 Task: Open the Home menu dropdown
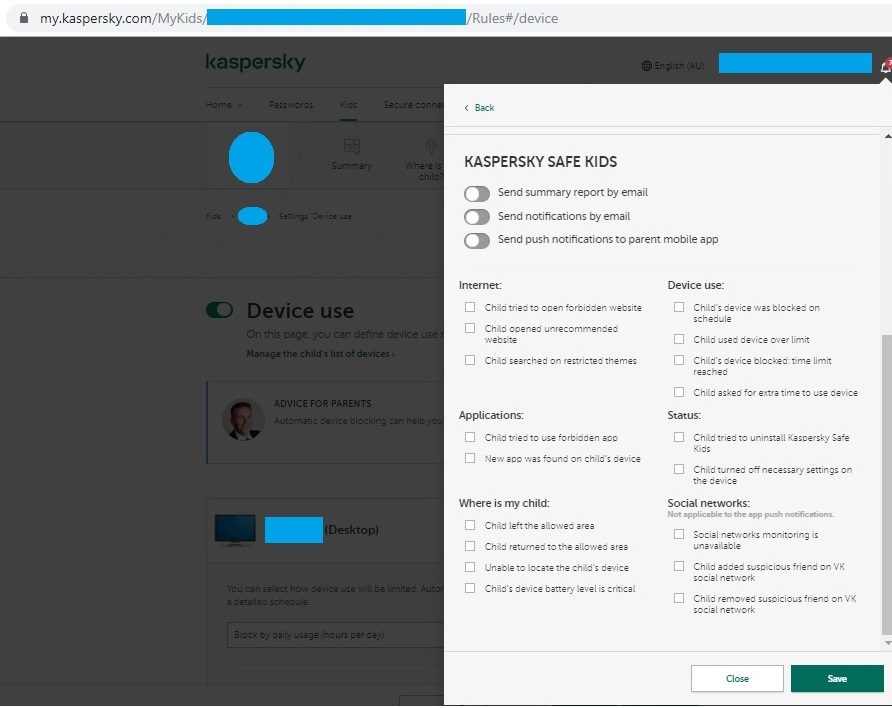click(224, 105)
